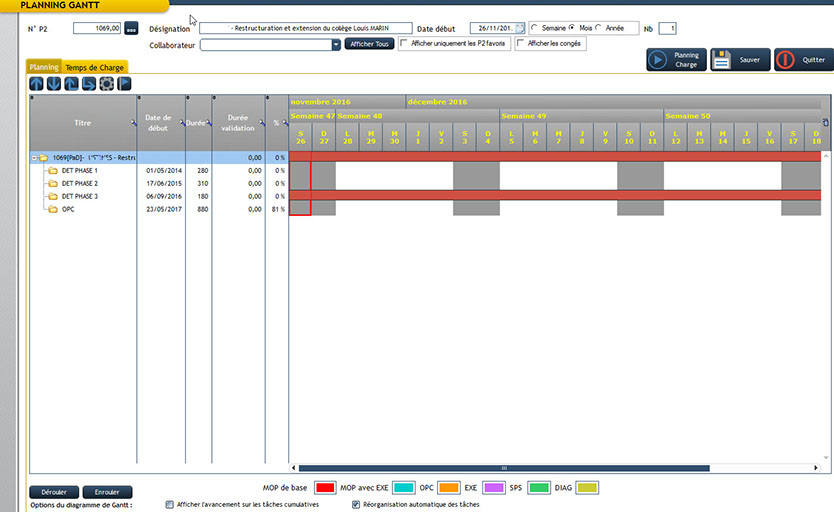
Task: Switch to the Temps de Charge tab
Action: tap(95, 67)
